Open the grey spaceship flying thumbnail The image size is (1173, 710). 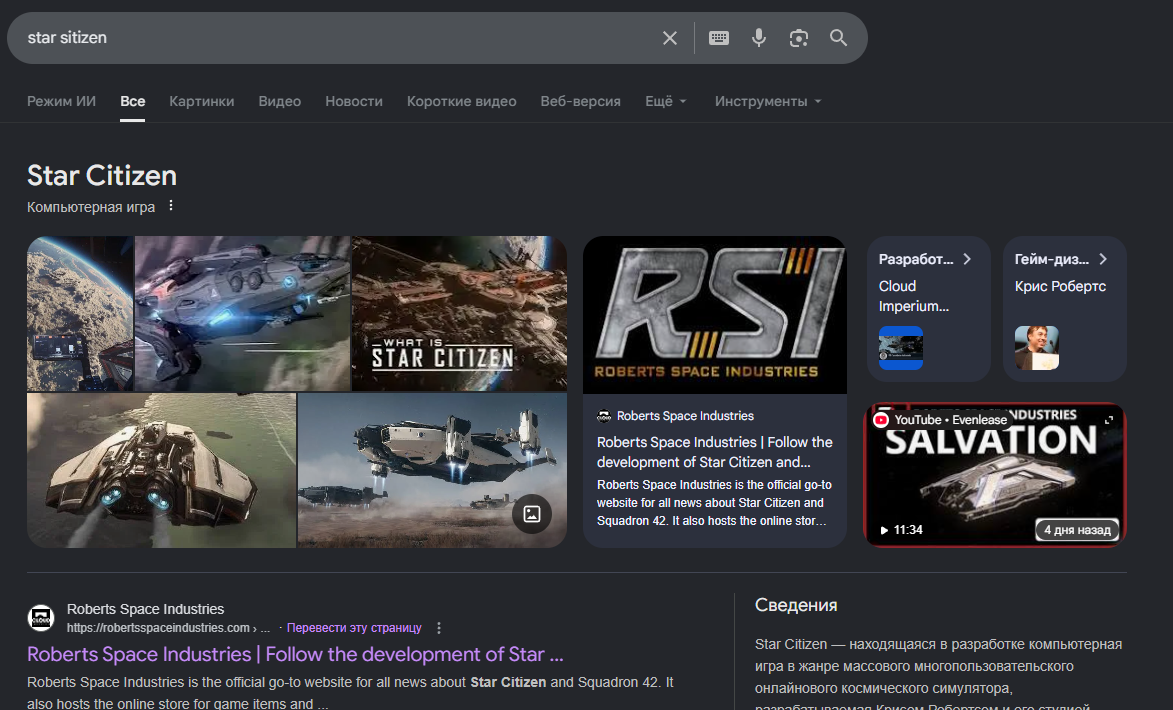pos(242,313)
